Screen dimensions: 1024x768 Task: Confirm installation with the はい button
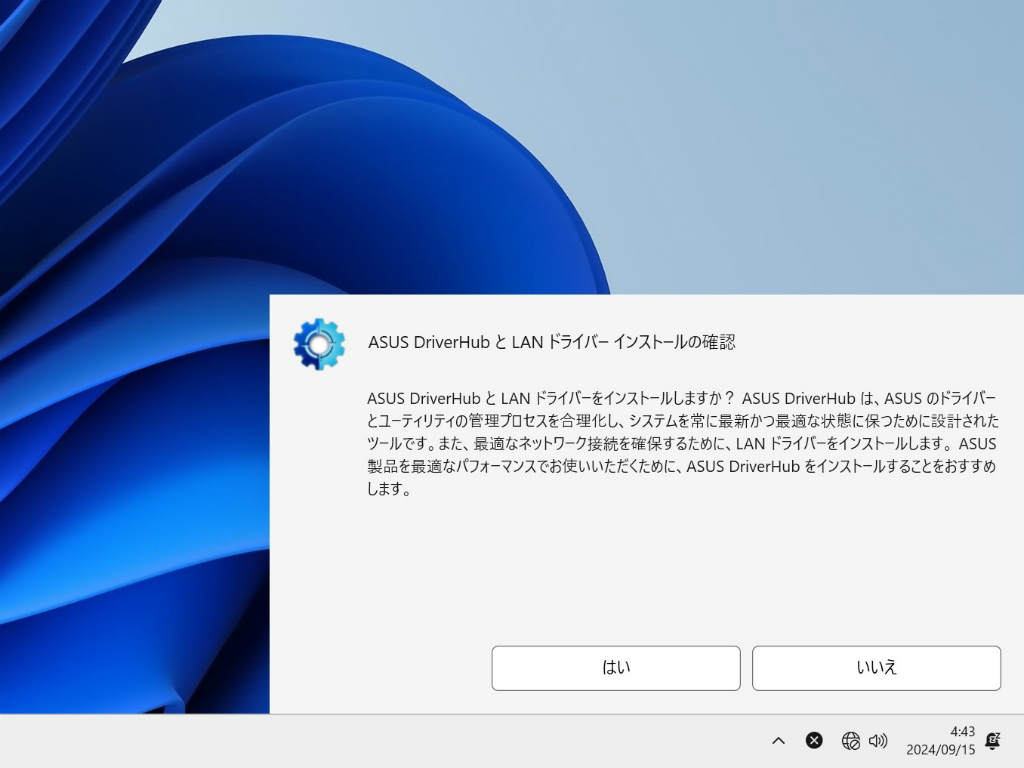[x=616, y=667]
